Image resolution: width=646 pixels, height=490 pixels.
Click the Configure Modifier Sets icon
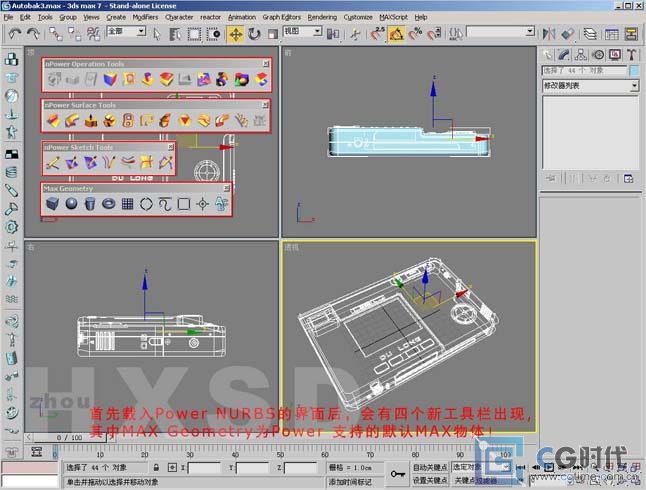coord(628,178)
